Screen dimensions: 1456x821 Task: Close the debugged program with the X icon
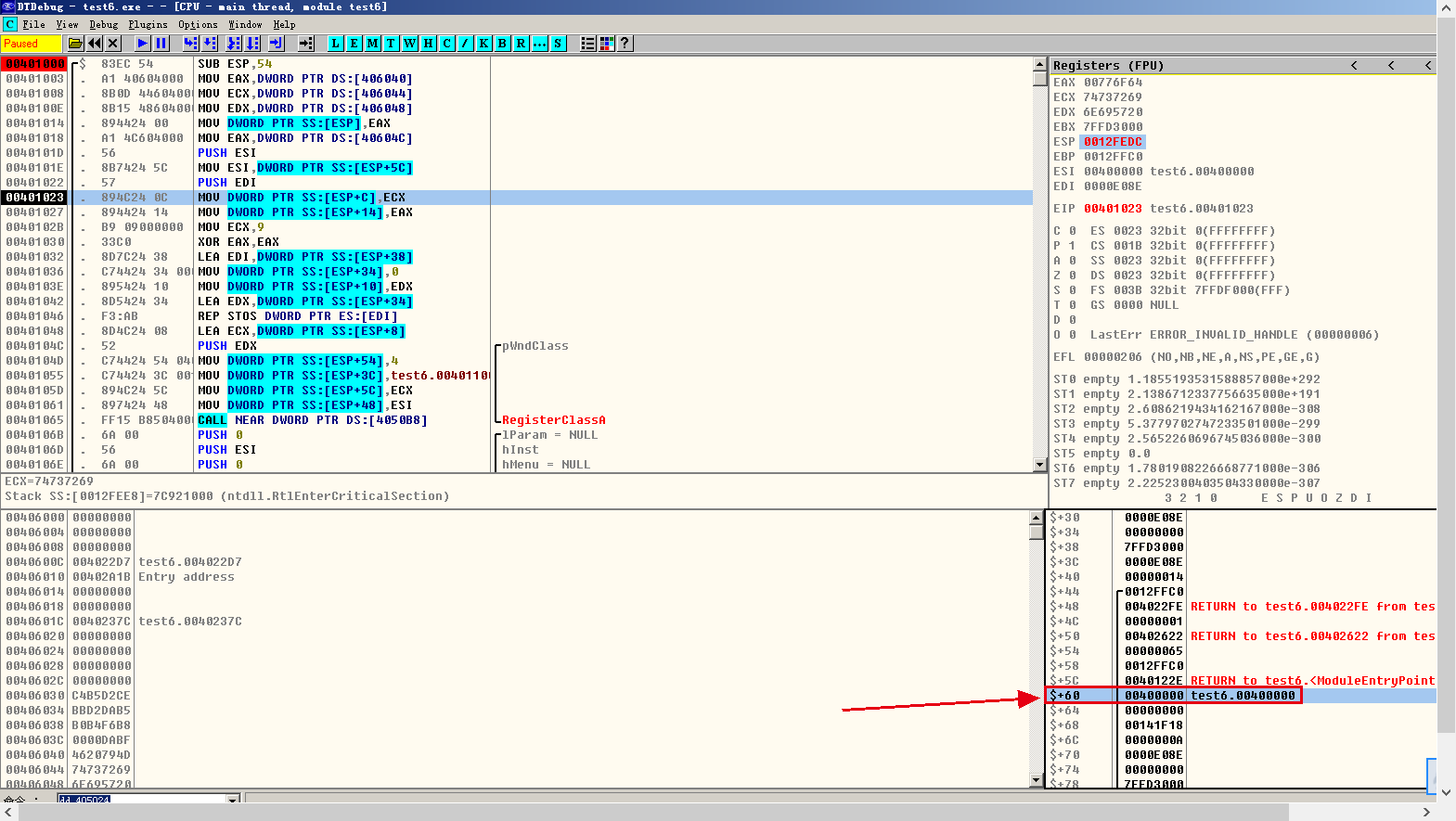[x=113, y=44]
